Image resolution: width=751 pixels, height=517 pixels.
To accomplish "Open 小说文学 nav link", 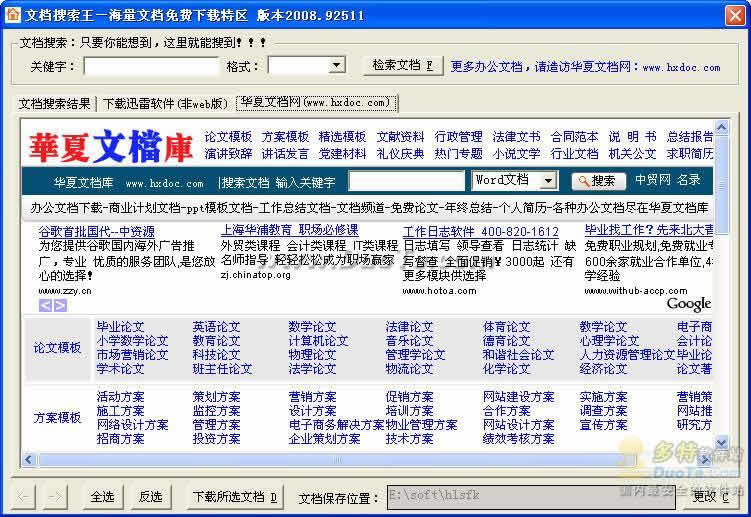I will click(516, 154).
